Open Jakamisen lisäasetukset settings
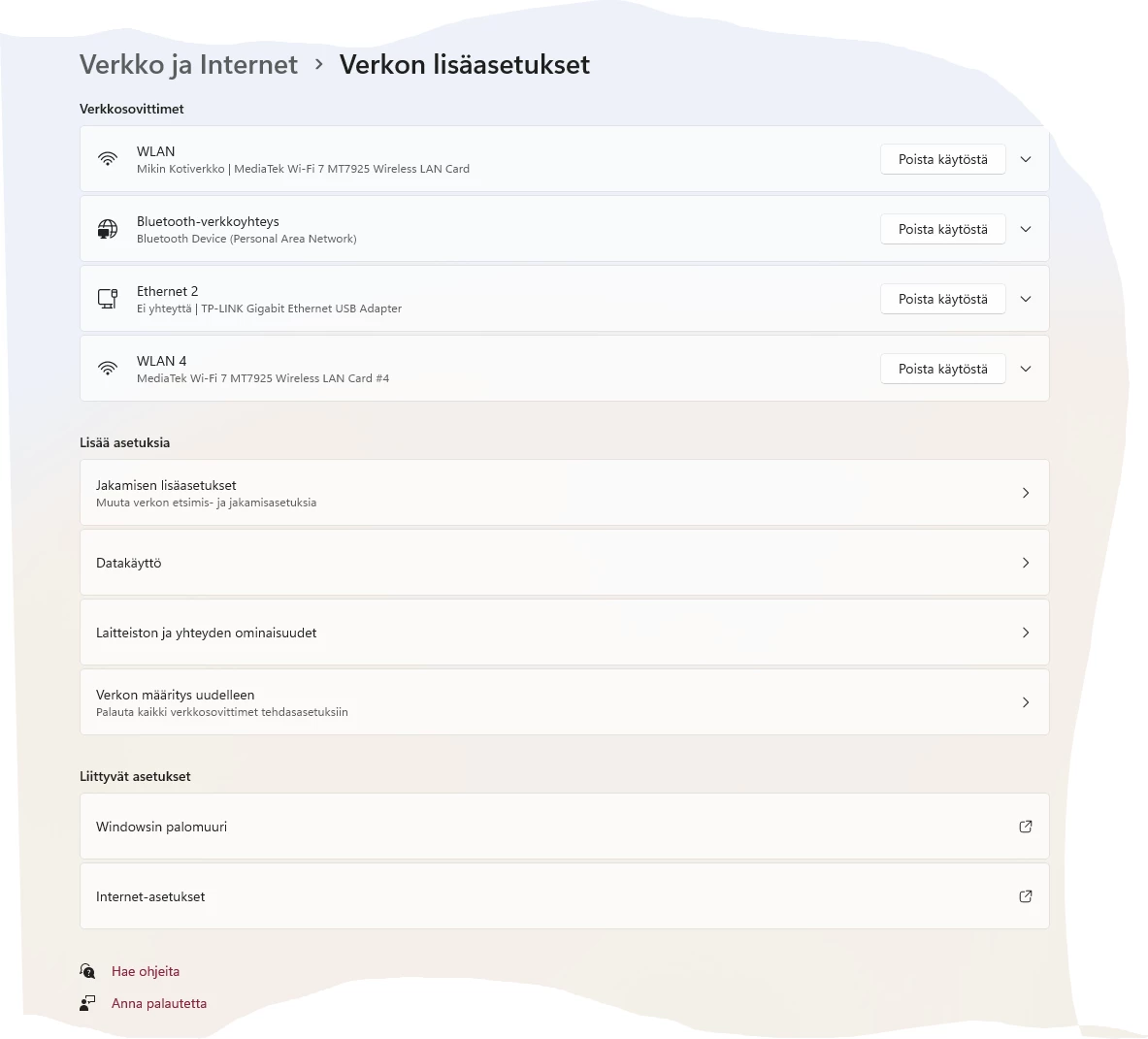This screenshot has height=1039, width=1148. [x=564, y=493]
